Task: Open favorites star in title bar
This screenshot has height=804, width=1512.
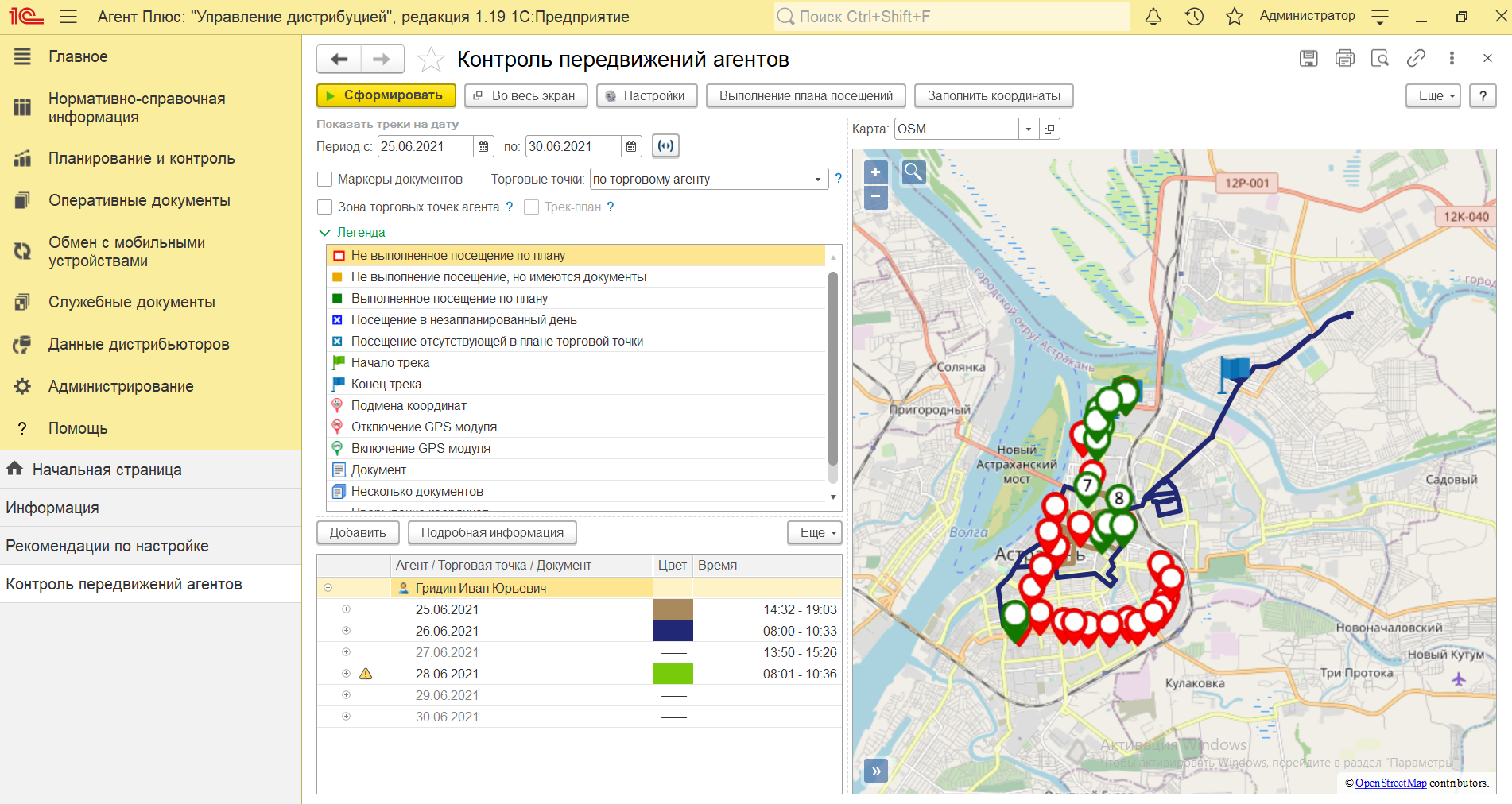Action: (x=1235, y=17)
